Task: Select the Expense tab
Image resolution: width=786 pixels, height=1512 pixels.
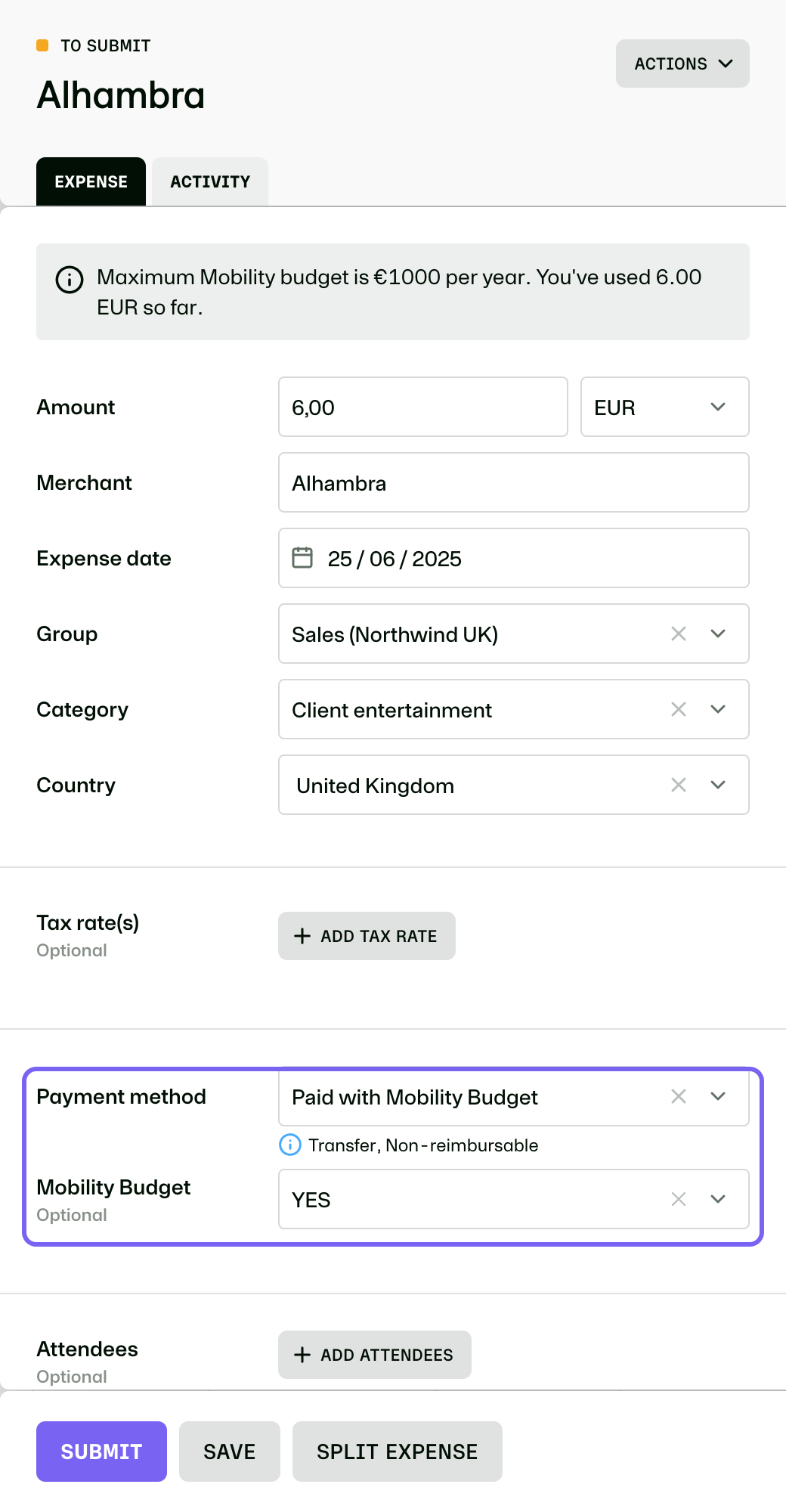Action: [91, 181]
